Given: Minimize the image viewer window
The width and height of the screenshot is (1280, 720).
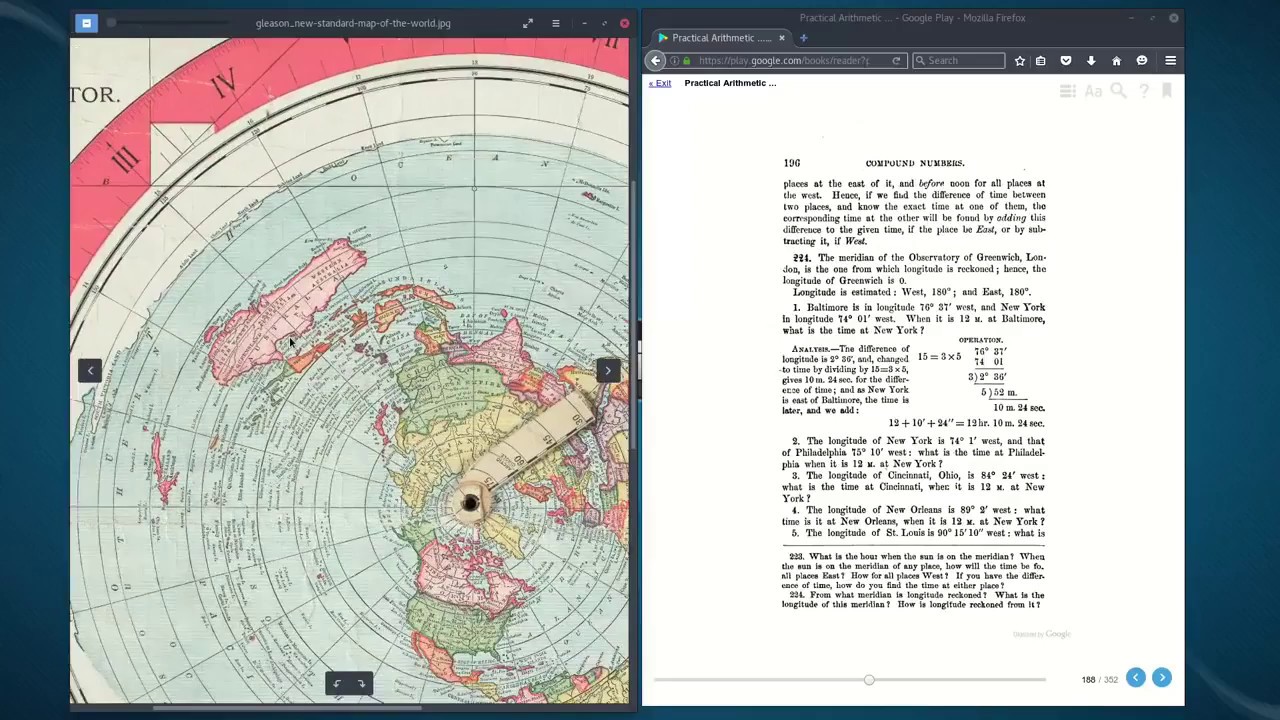Looking at the screenshot, I should [584, 23].
